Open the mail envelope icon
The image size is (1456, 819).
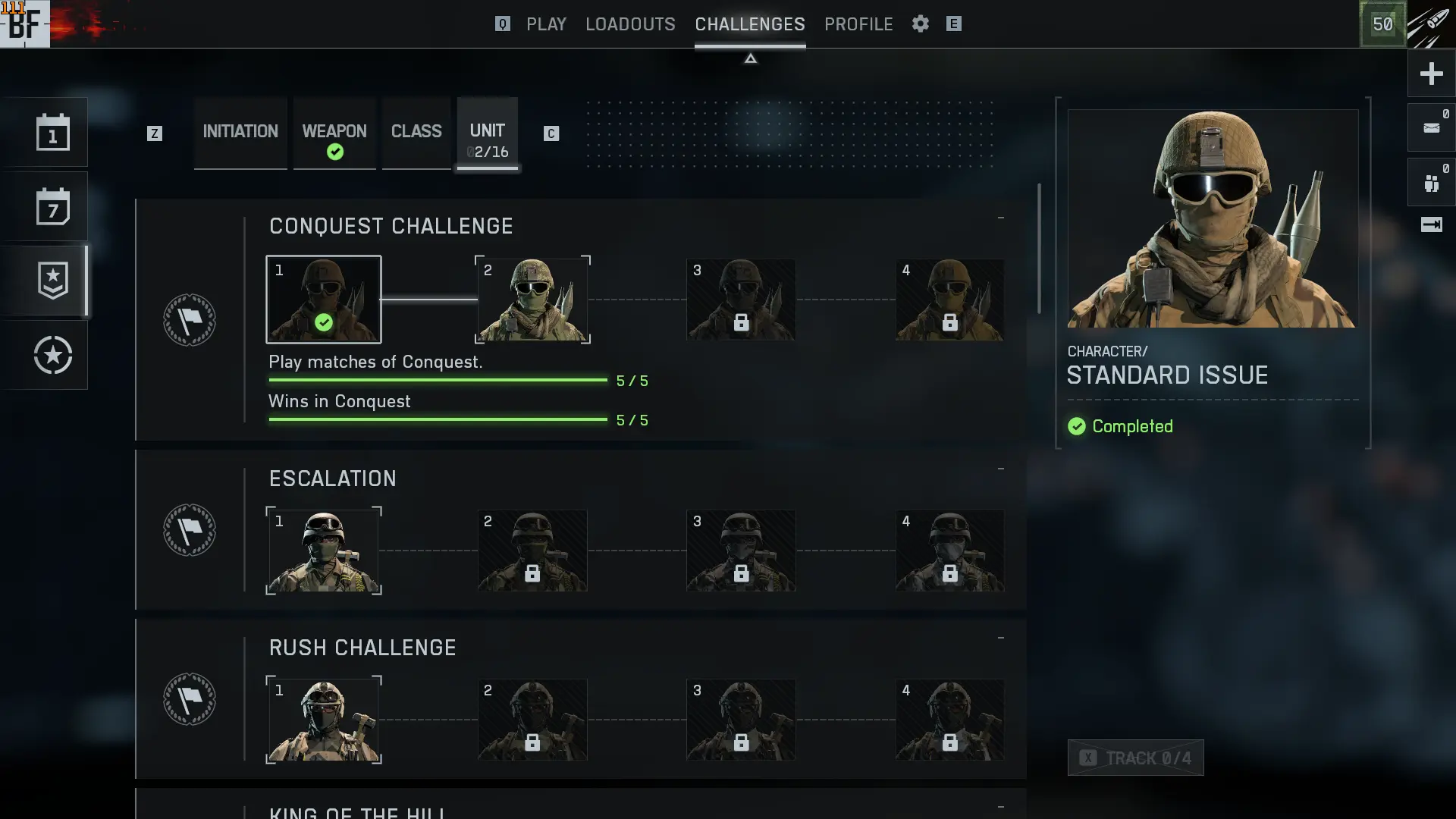coord(1431,127)
